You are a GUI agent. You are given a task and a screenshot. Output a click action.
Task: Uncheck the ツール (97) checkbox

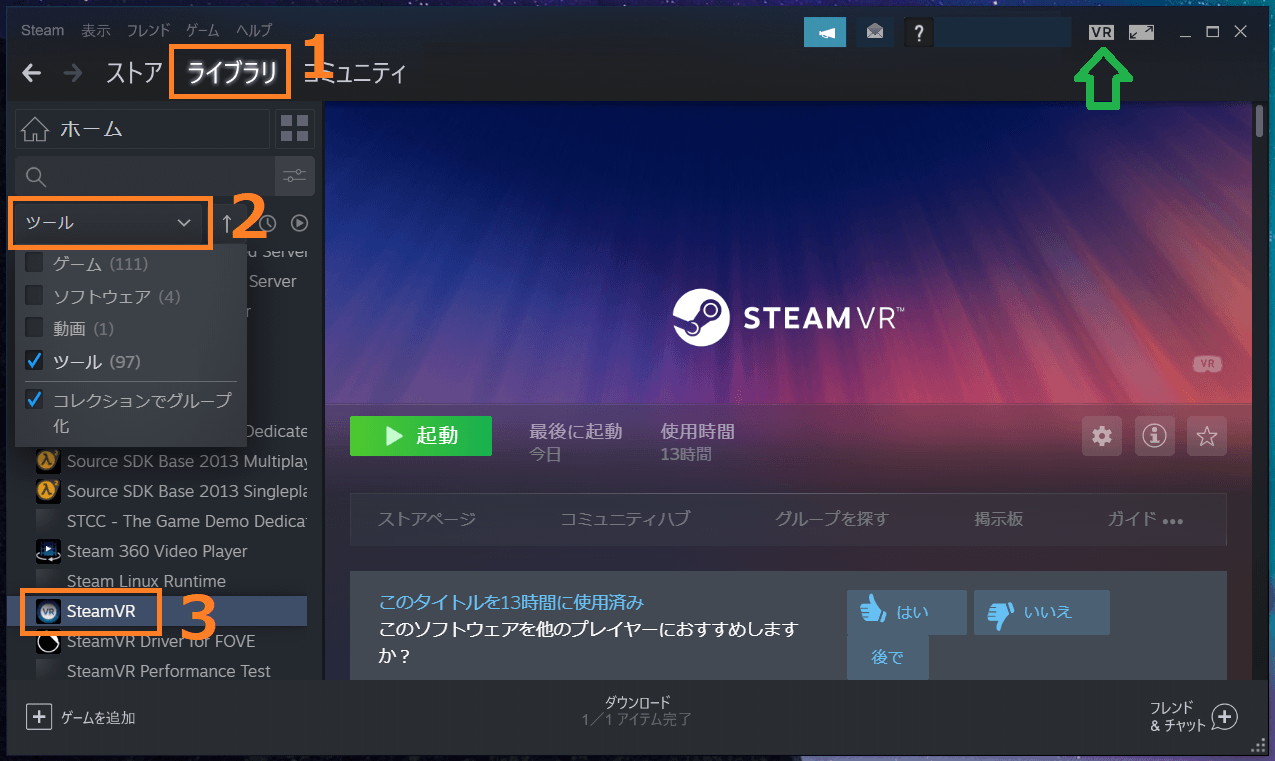click(34, 361)
